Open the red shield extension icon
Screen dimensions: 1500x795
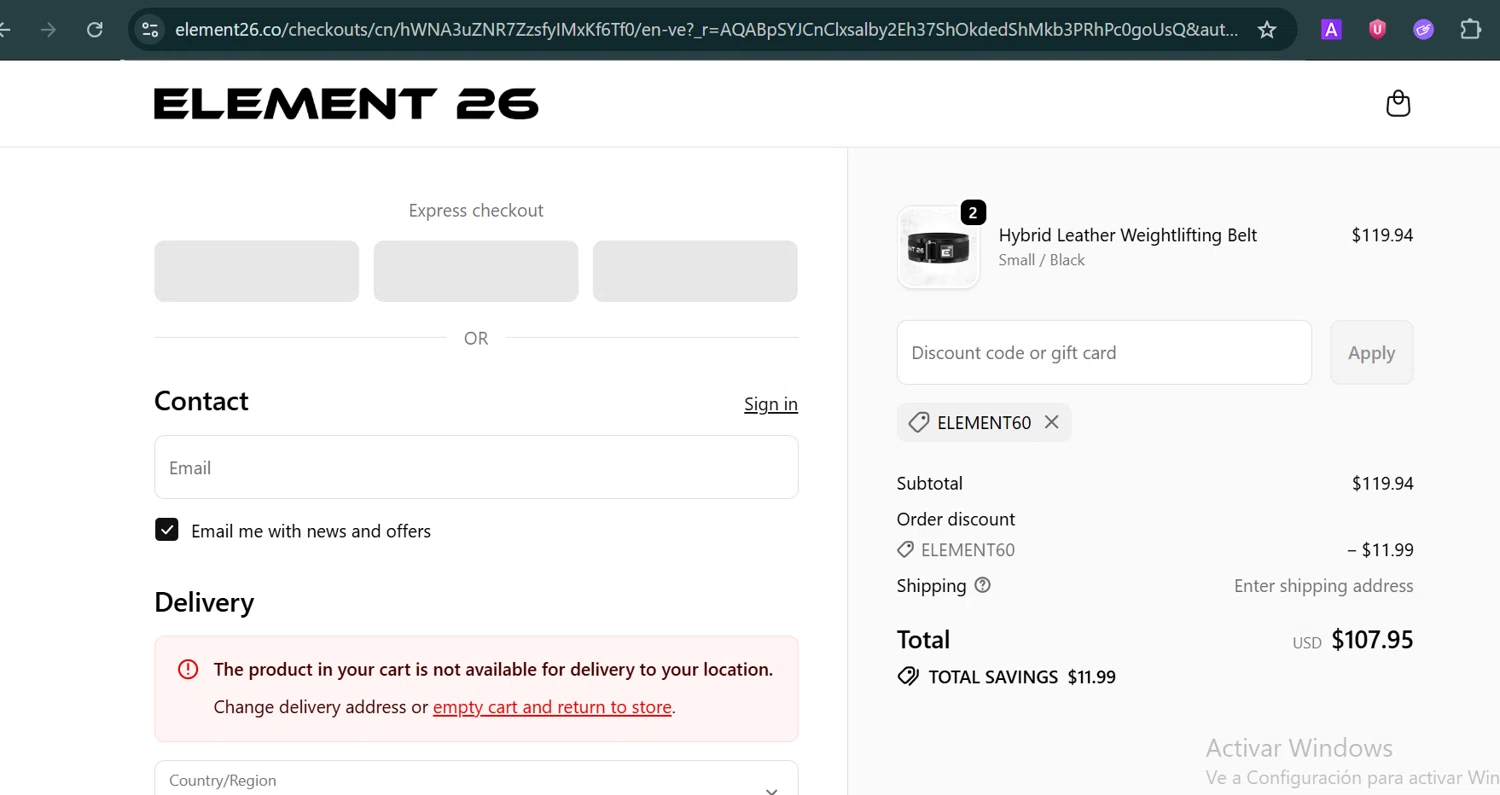click(x=1377, y=29)
